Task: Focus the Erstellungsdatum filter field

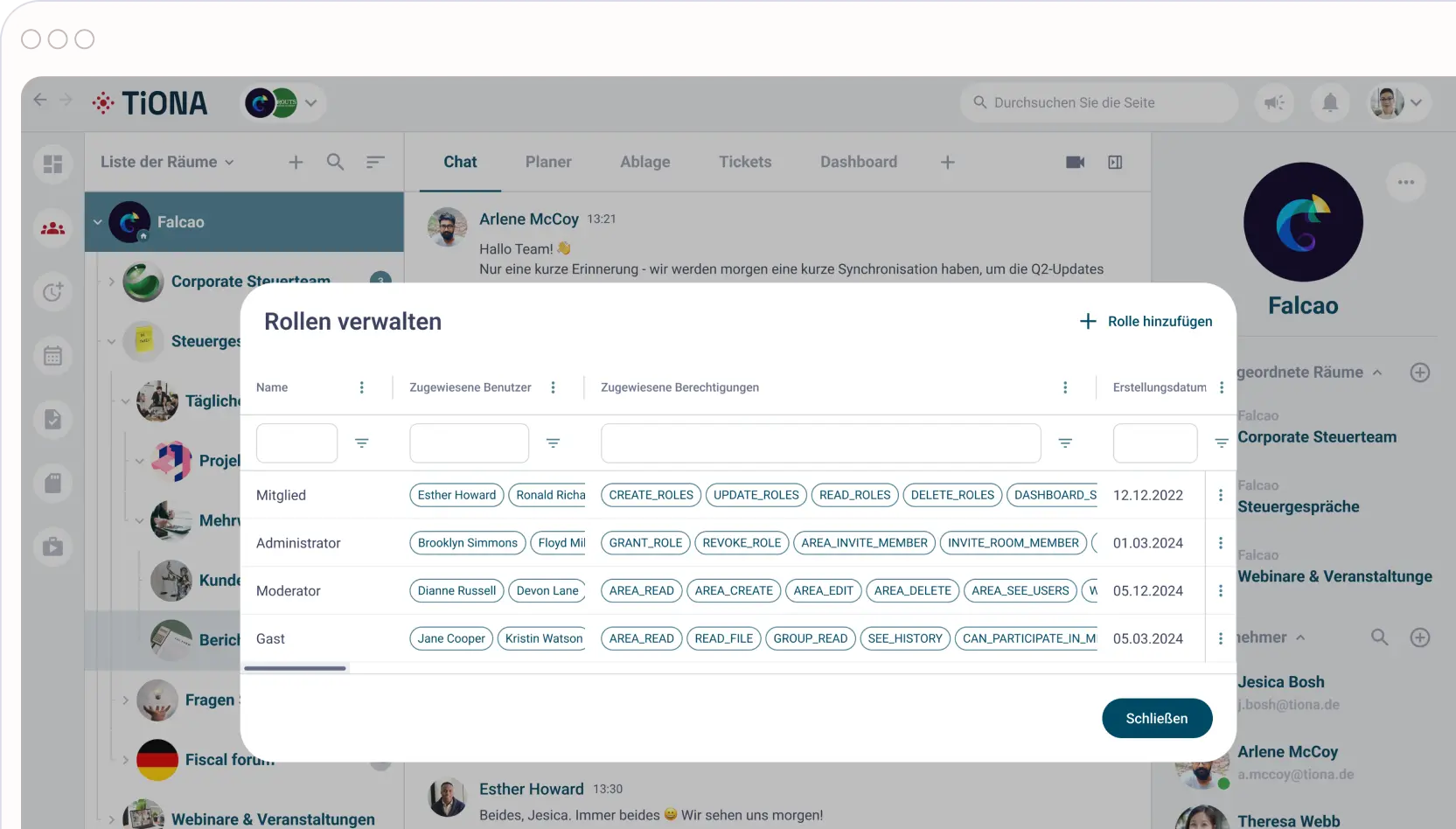Action: pos(1155,443)
